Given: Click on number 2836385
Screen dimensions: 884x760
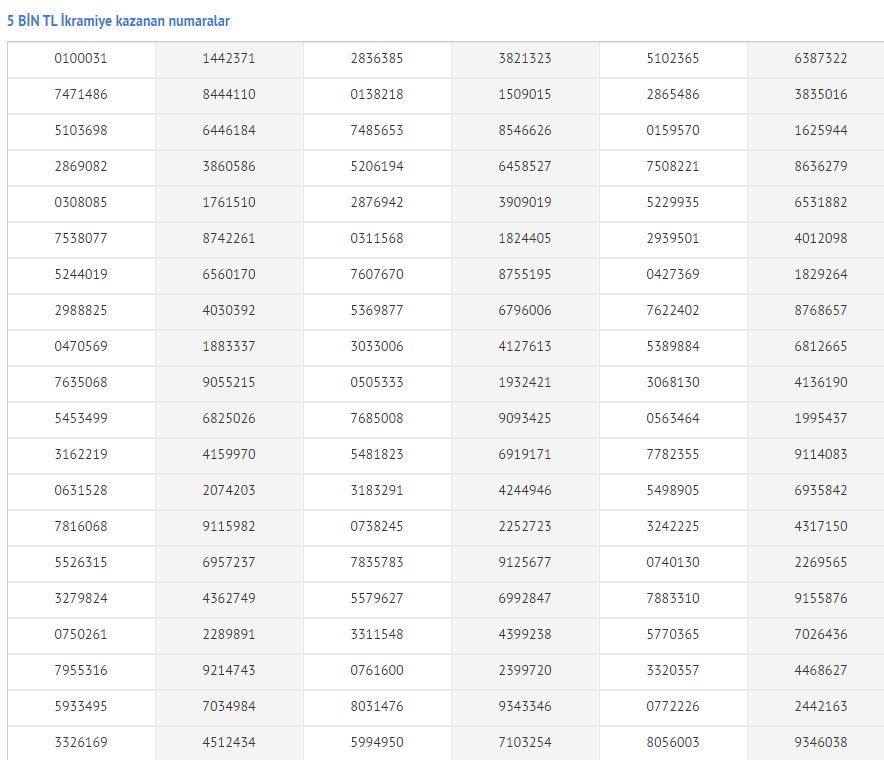Looking at the screenshot, I should click(377, 58).
